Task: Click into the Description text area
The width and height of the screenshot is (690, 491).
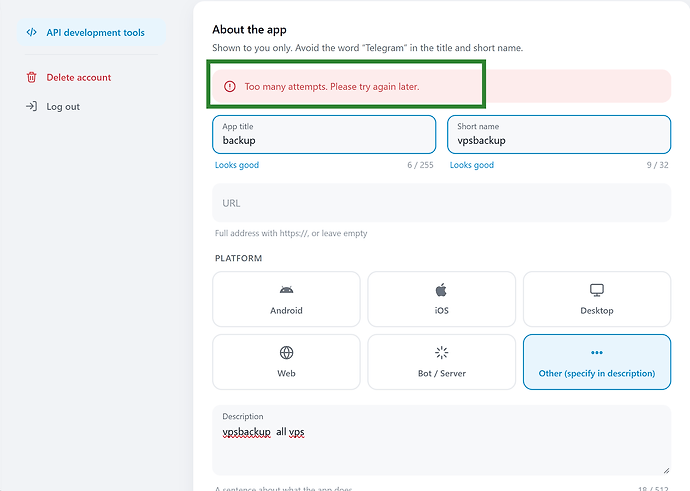Action: pos(441,440)
